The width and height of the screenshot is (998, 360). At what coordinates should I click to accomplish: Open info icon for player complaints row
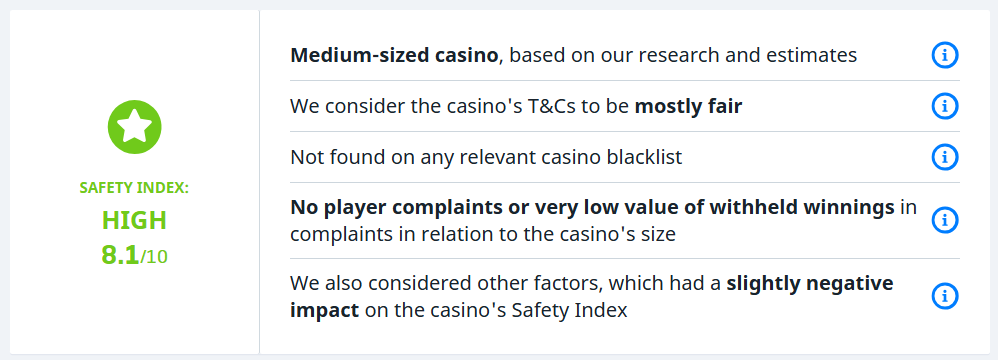(945, 221)
